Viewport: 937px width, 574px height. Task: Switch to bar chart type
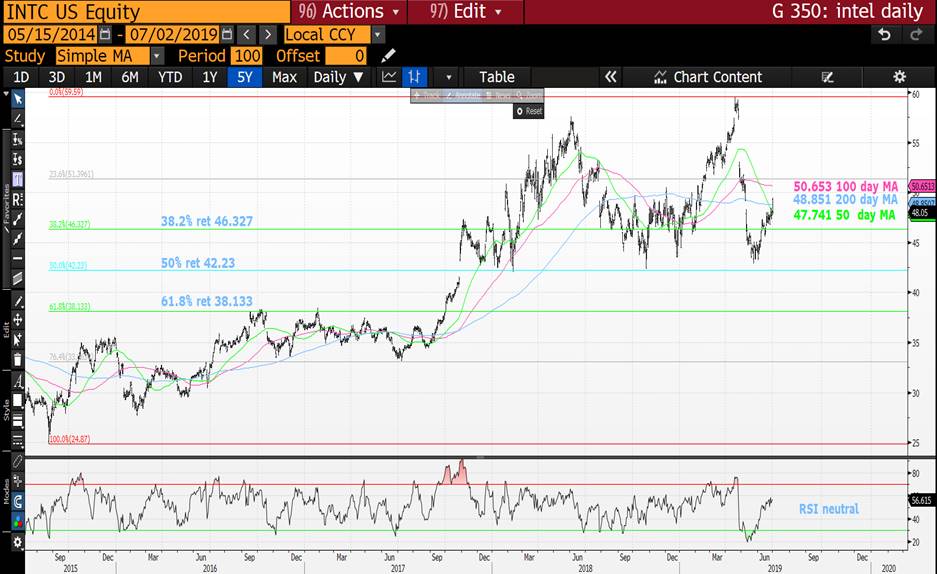(414, 76)
